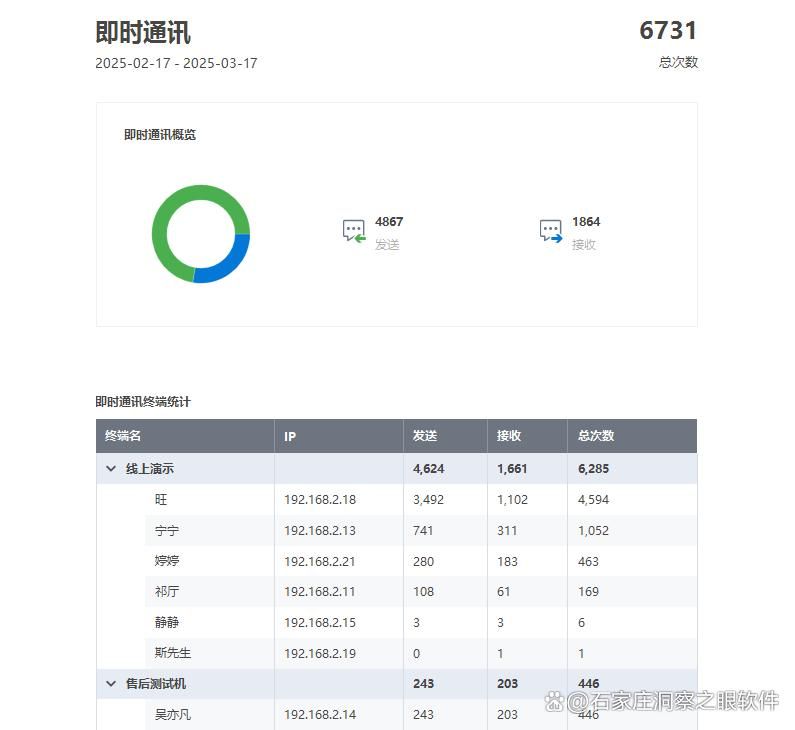The width and height of the screenshot is (795, 730).
Task: Click received value 61 for 祁厅
Action: pos(503,592)
